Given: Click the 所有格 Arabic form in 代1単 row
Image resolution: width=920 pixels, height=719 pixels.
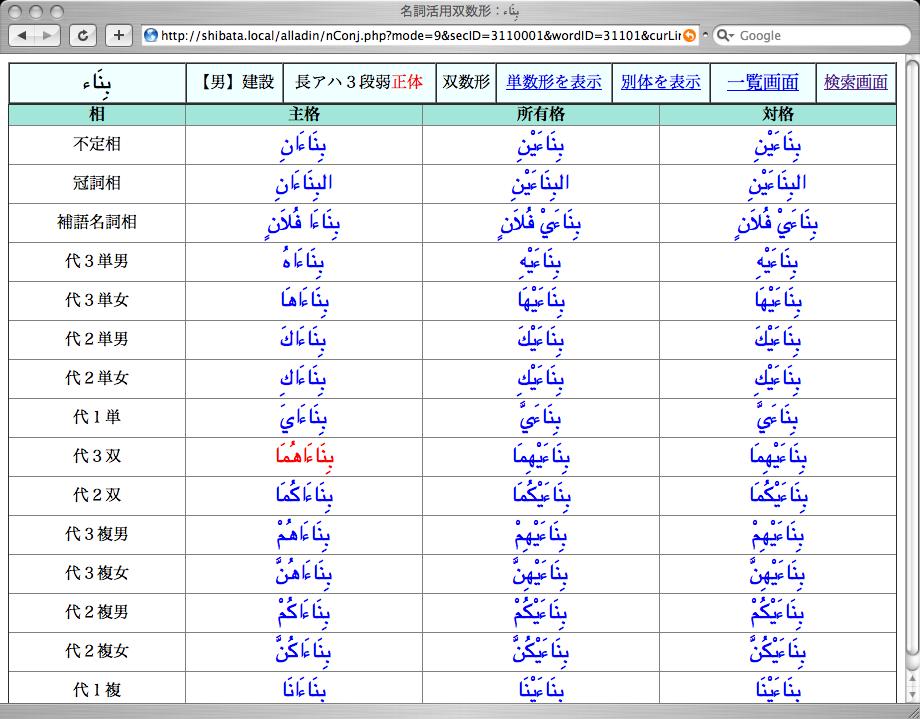Looking at the screenshot, I should tap(540, 418).
